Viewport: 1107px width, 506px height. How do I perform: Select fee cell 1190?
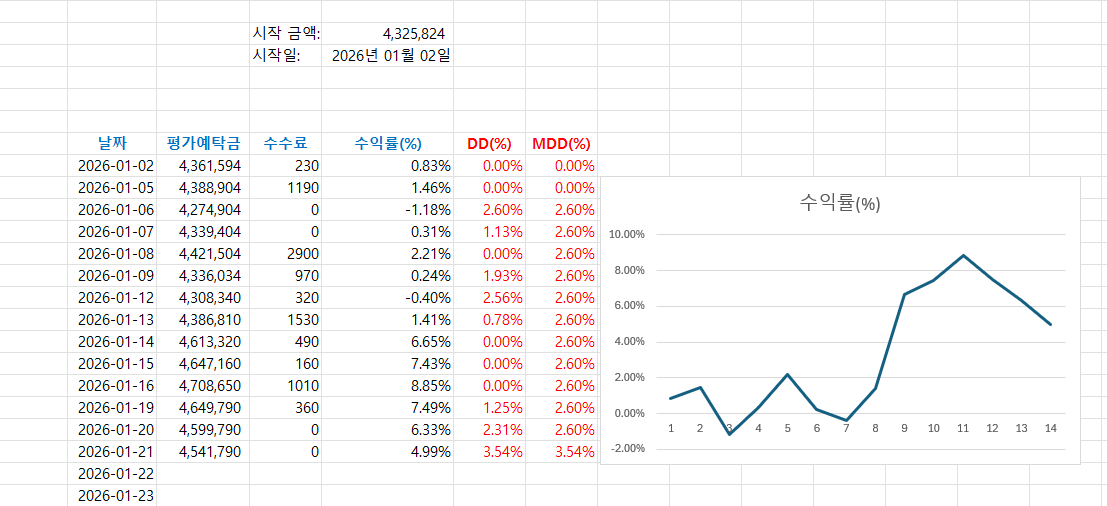click(304, 188)
